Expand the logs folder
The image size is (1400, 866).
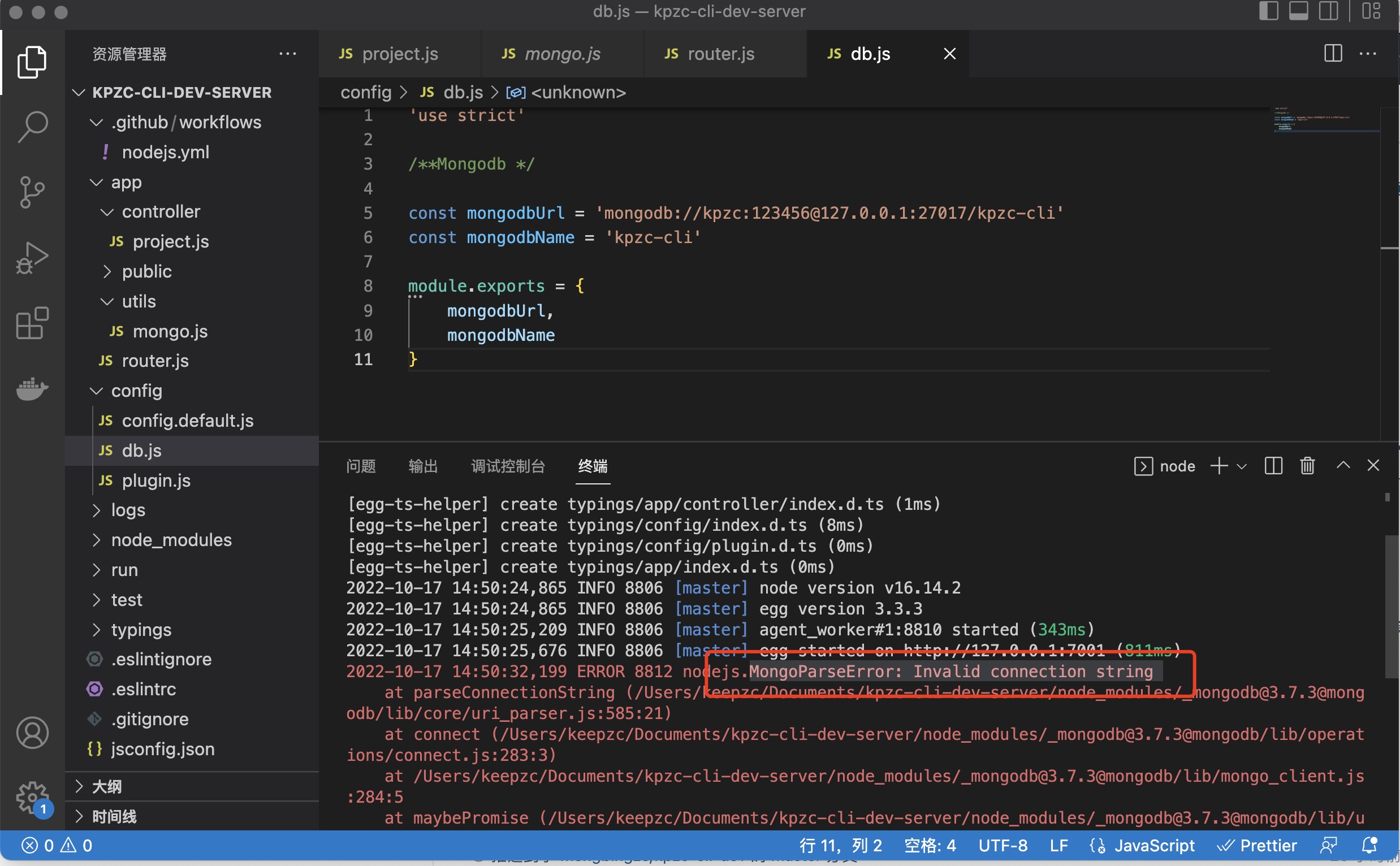point(192,510)
